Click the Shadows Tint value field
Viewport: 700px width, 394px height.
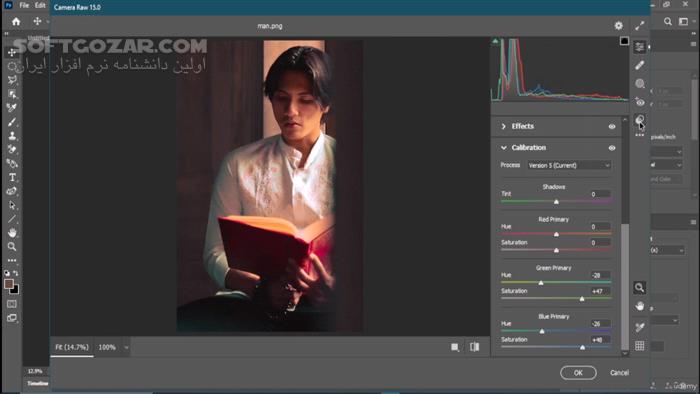pyautogui.click(x=600, y=194)
